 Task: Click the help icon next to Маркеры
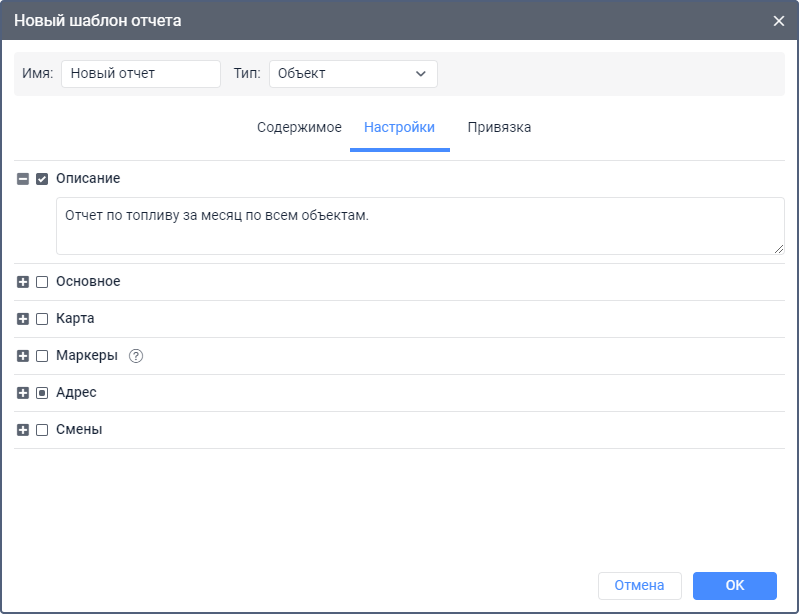137,356
